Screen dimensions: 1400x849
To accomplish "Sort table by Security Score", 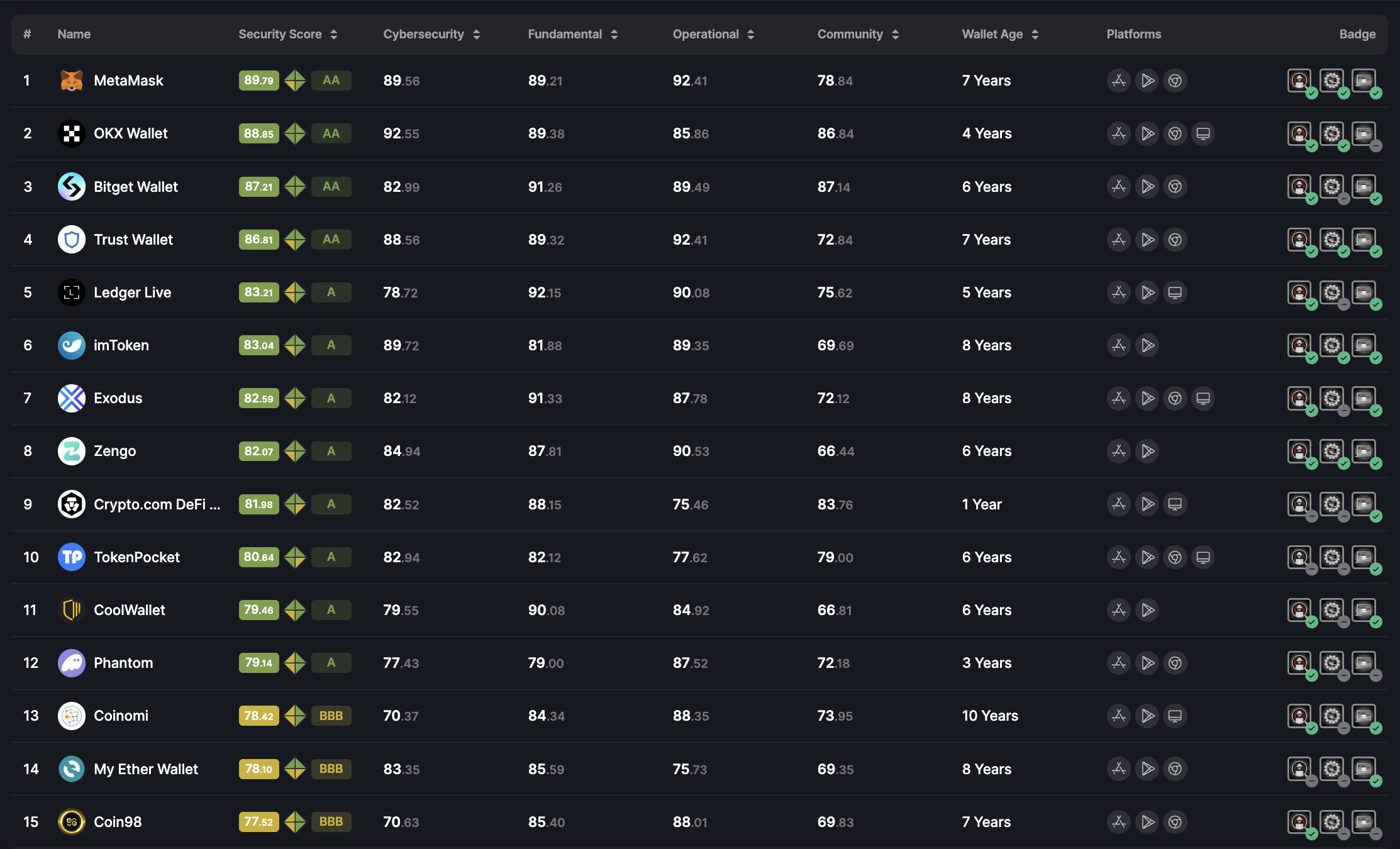I will click(x=334, y=35).
